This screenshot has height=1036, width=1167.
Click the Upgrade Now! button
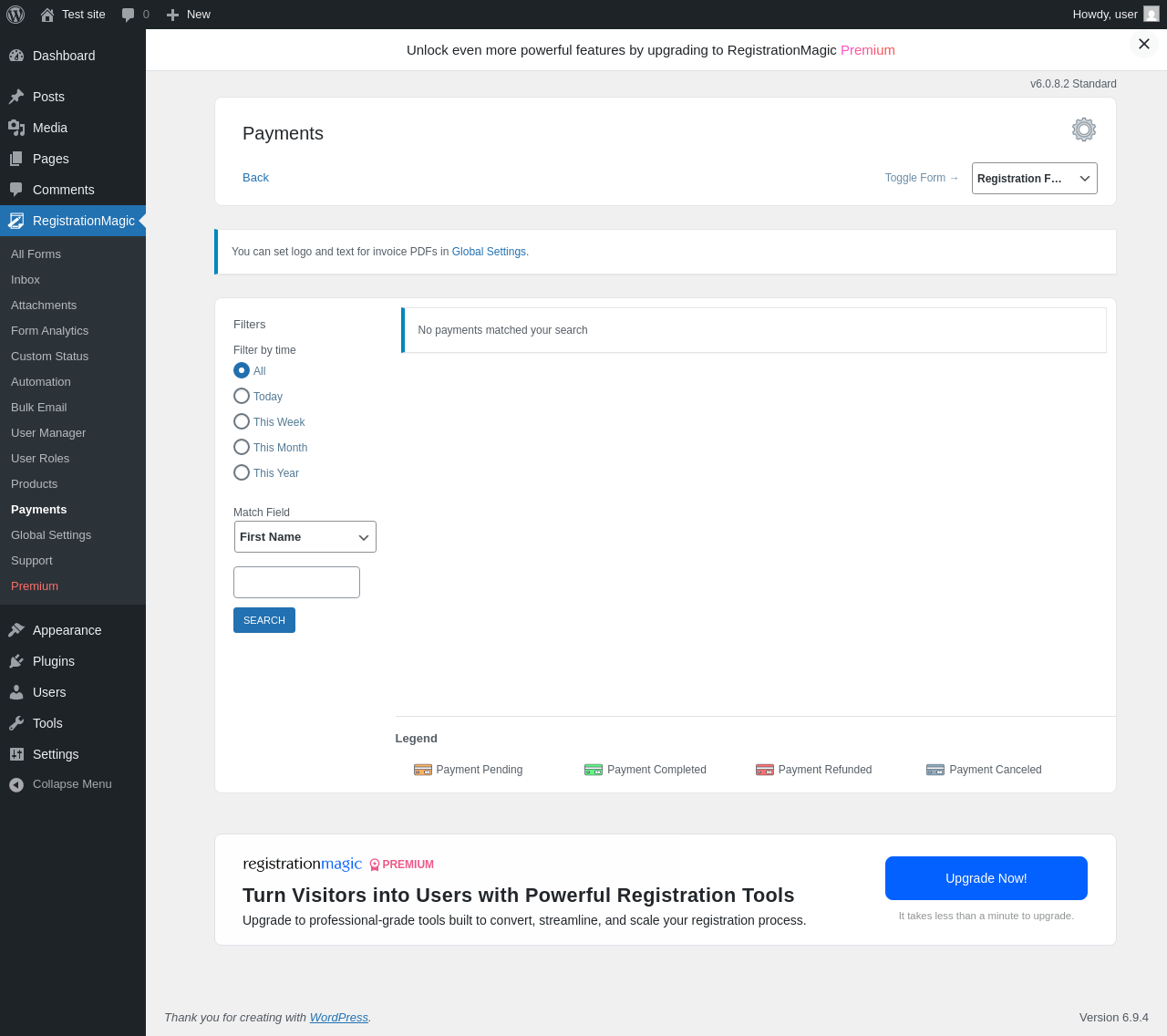(x=986, y=878)
